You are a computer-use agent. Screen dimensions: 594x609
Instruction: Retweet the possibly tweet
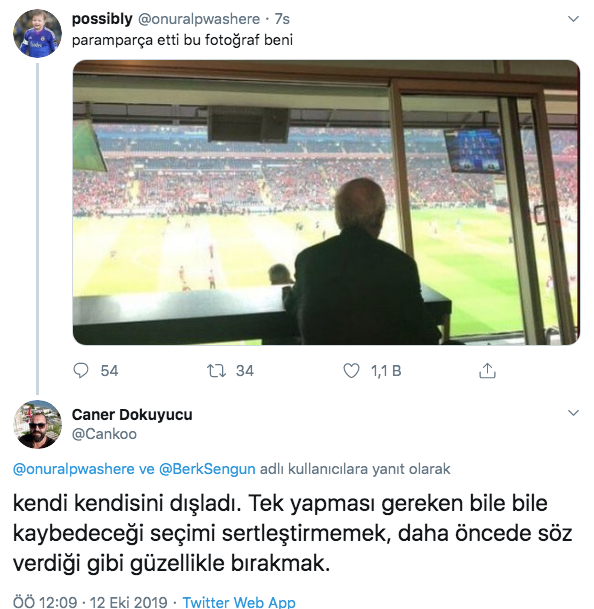tap(216, 371)
